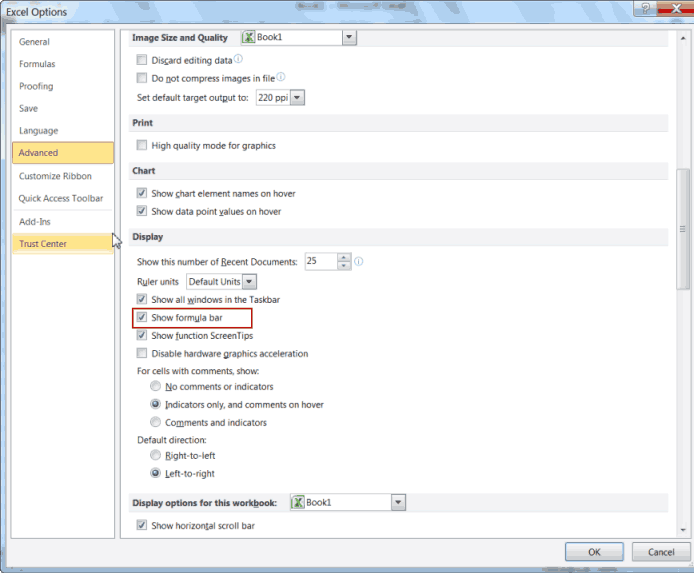Image resolution: width=694 pixels, height=573 pixels.
Task: Enable Discard editing data checkbox
Action: tap(142, 60)
